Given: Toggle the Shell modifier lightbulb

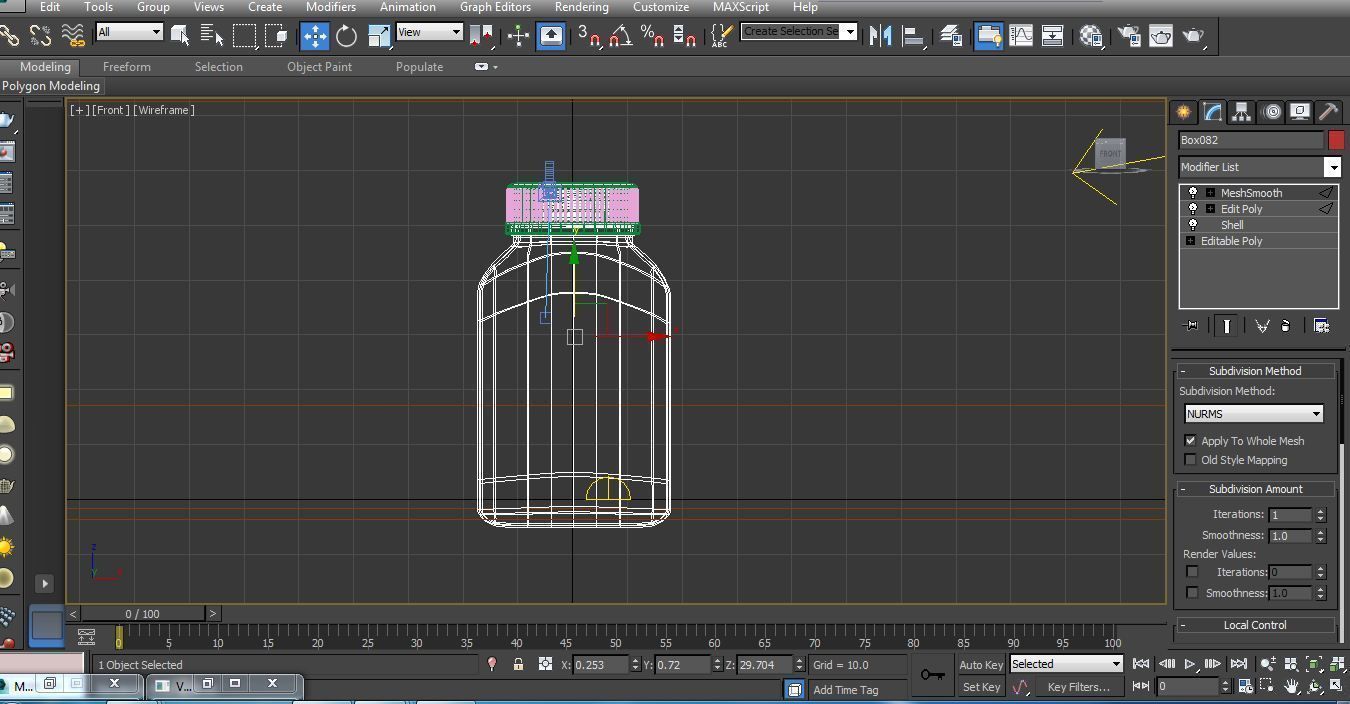Looking at the screenshot, I should (x=1192, y=225).
